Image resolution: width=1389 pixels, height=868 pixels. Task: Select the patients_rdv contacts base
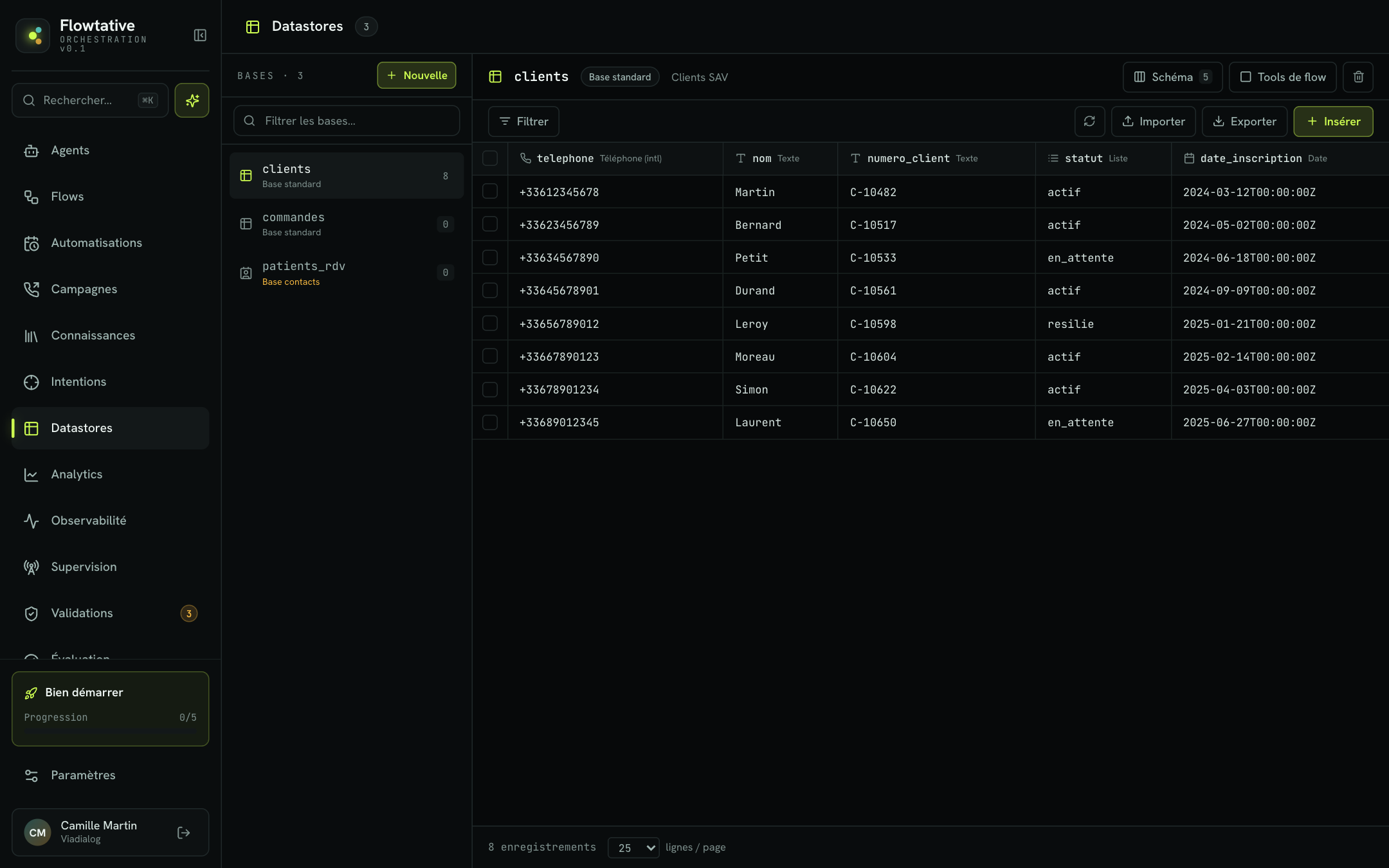[x=347, y=273]
